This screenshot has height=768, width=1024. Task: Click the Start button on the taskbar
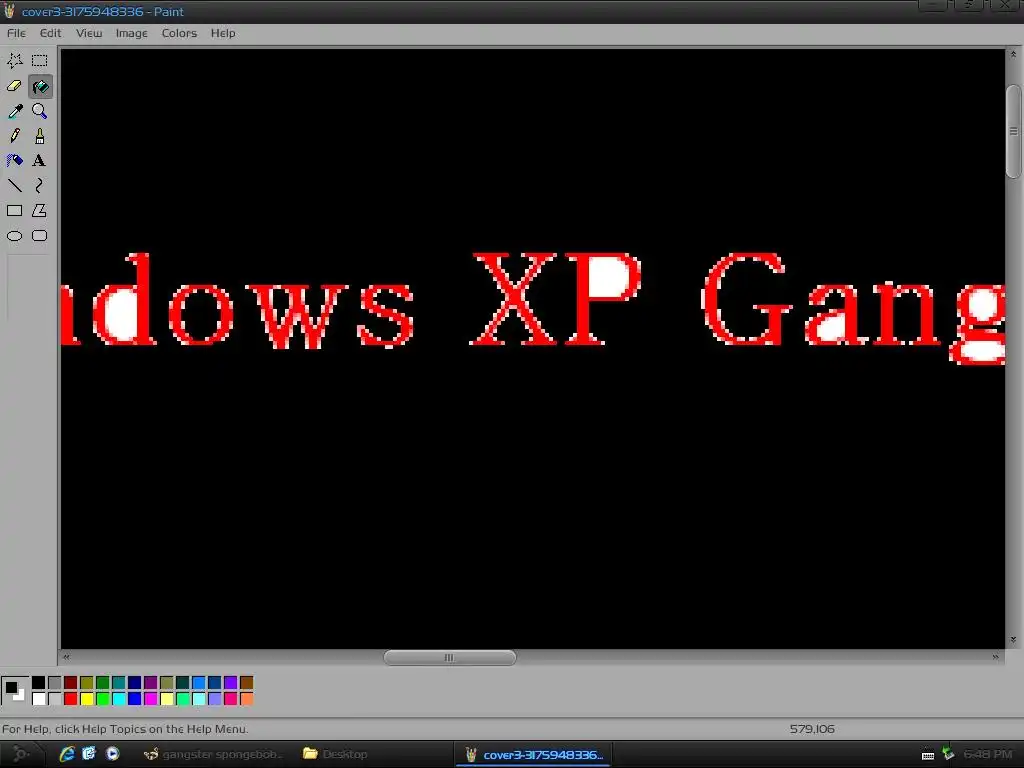coord(21,754)
